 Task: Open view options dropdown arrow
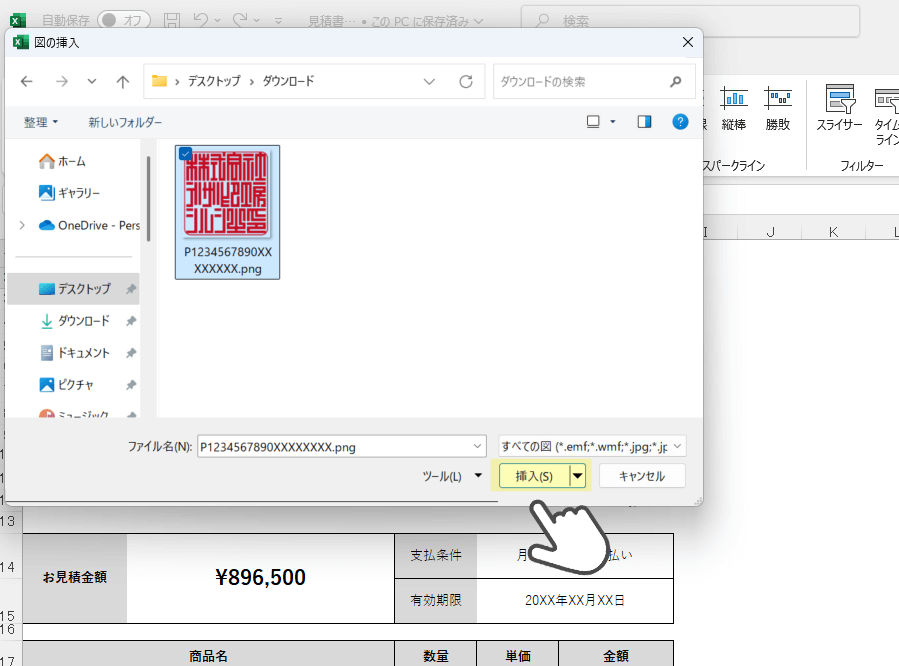[612, 122]
